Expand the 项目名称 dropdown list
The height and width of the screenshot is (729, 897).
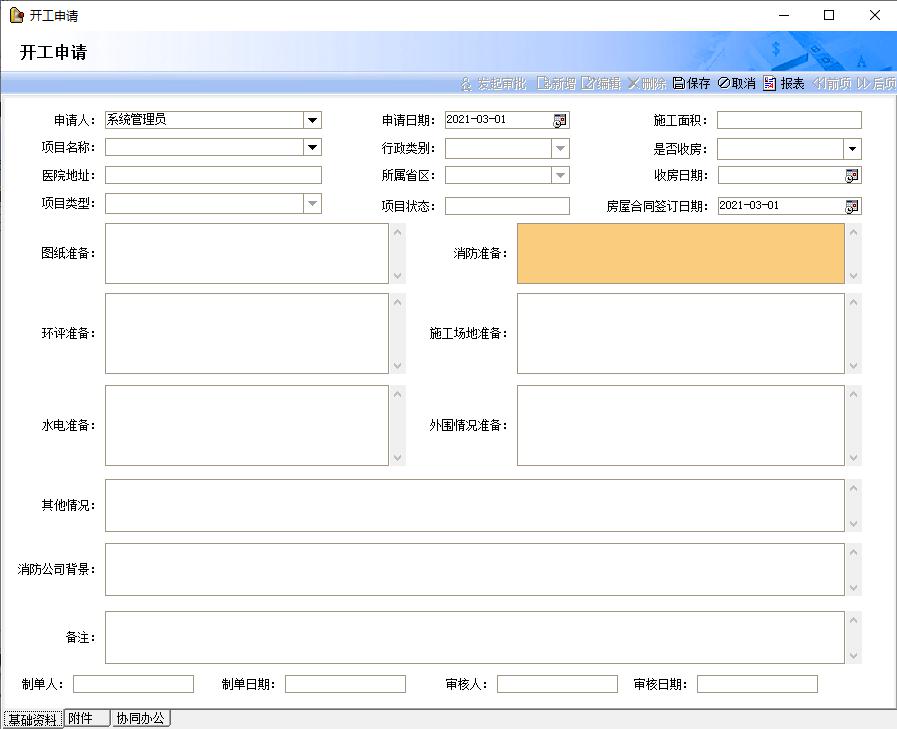[313, 148]
